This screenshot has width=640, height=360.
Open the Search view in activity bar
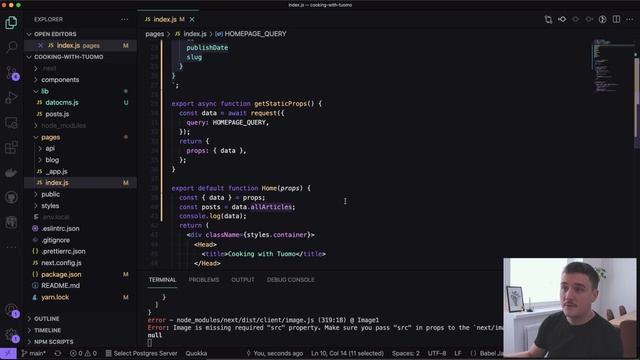[11, 47]
